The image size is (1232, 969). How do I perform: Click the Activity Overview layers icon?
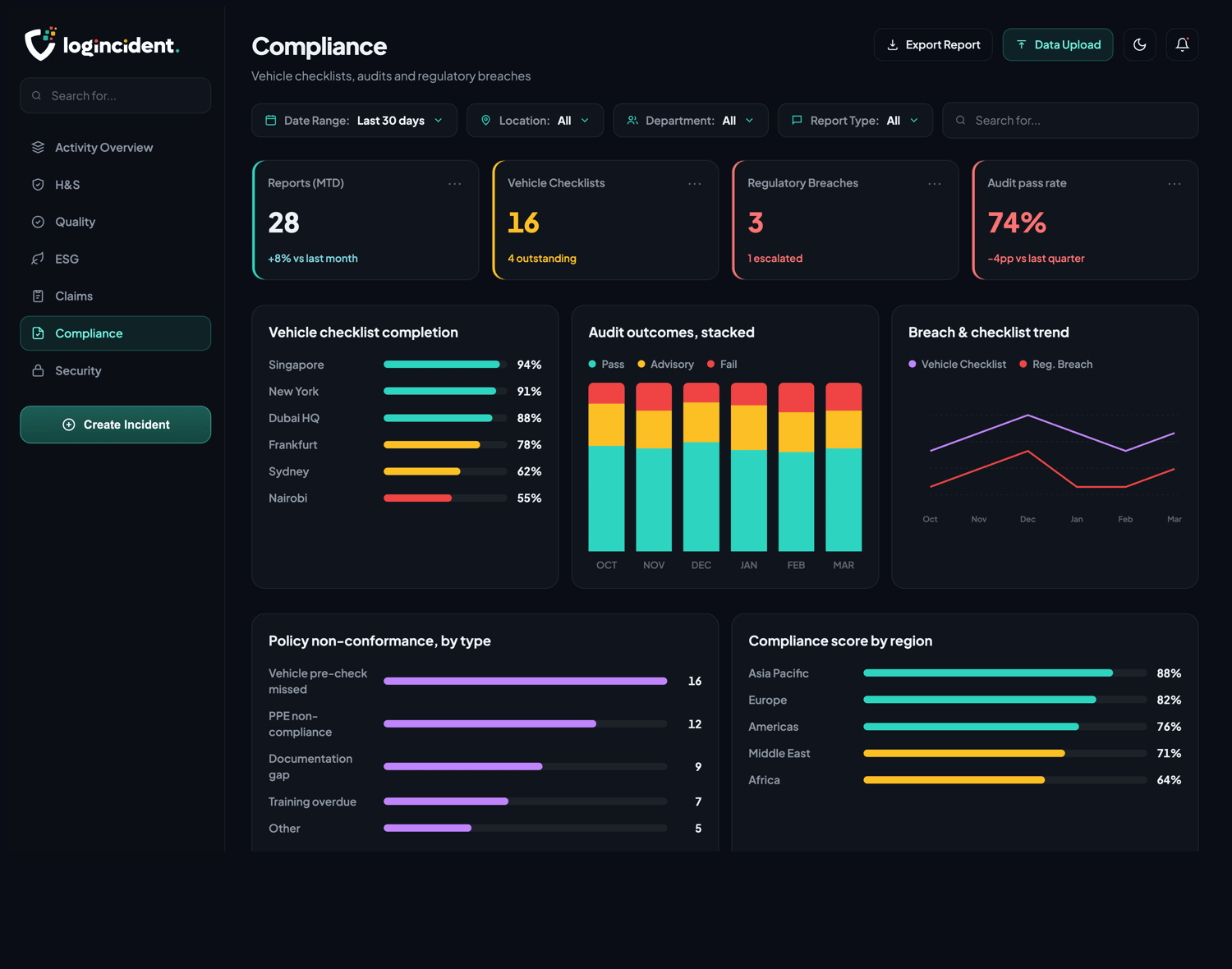coord(38,148)
